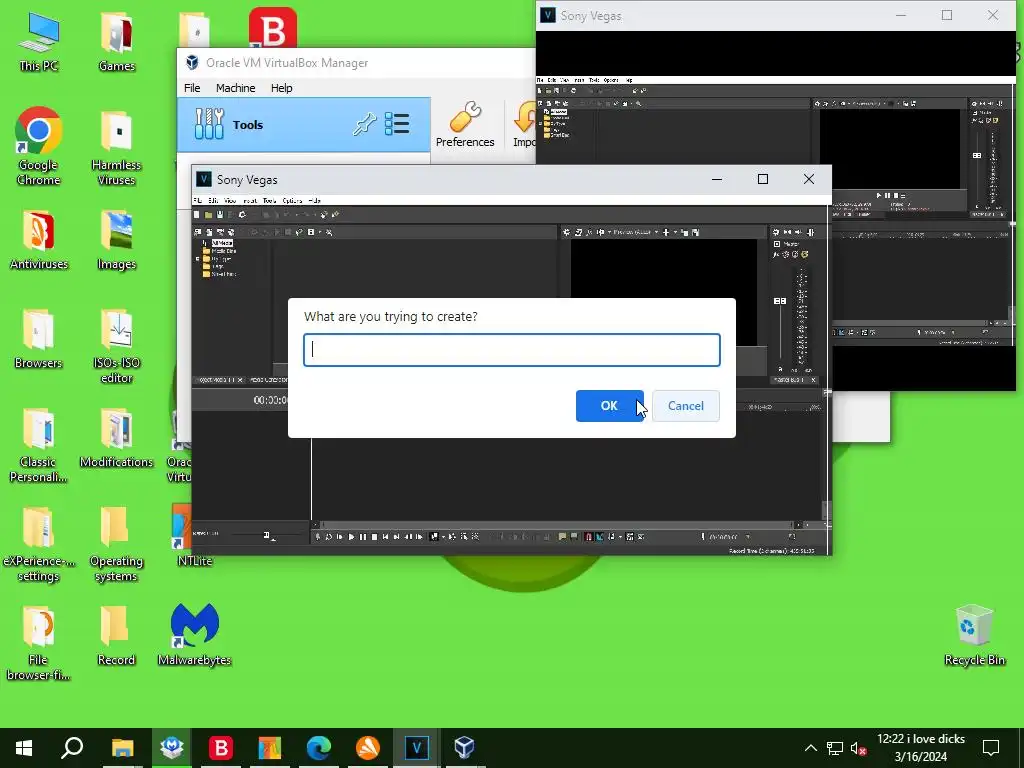Click taskbar Search magnifier
This screenshot has height=768, width=1024.
[x=72, y=748]
